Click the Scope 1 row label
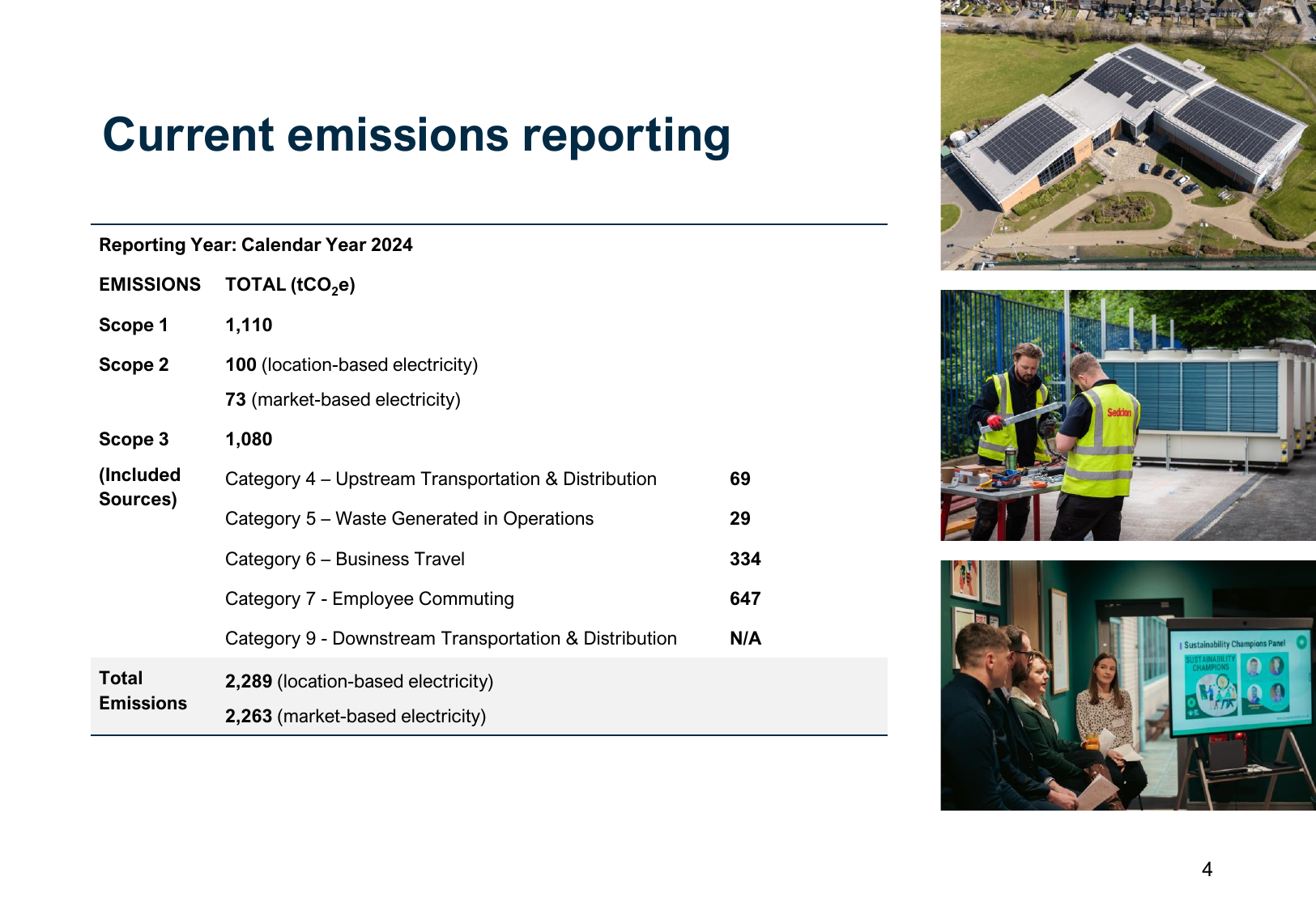The image size is (1316, 911). click(133, 325)
